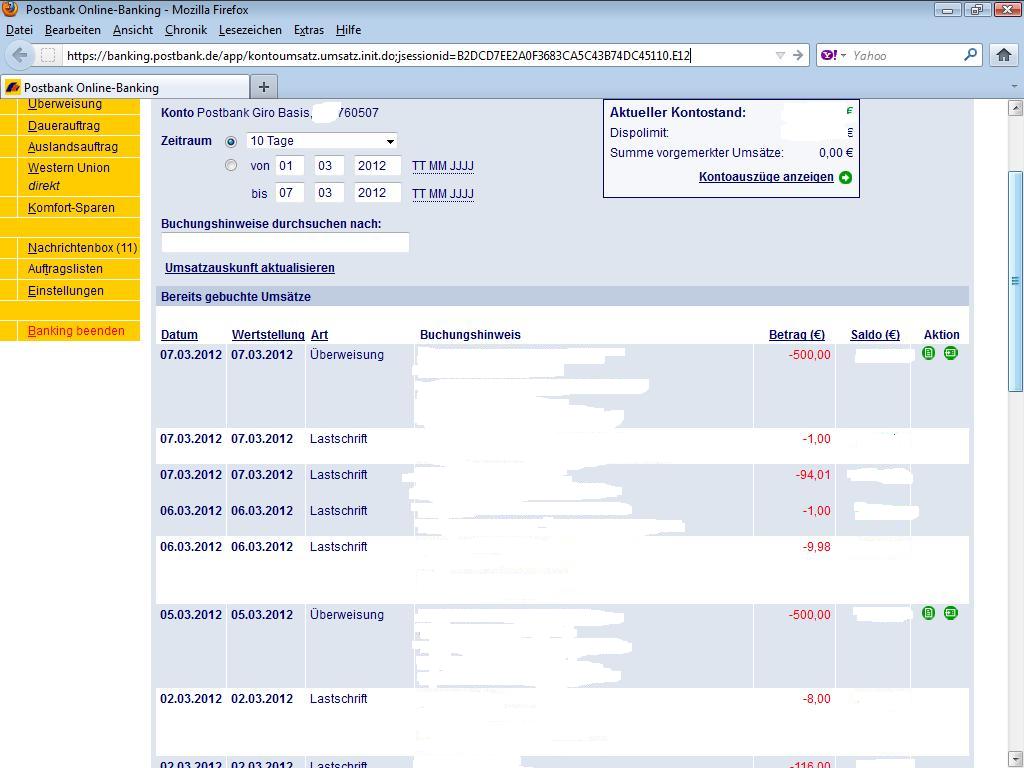1024x768 pixels.
Task: Open Einstellungen in the sidebar
Action: coord(65,291)
